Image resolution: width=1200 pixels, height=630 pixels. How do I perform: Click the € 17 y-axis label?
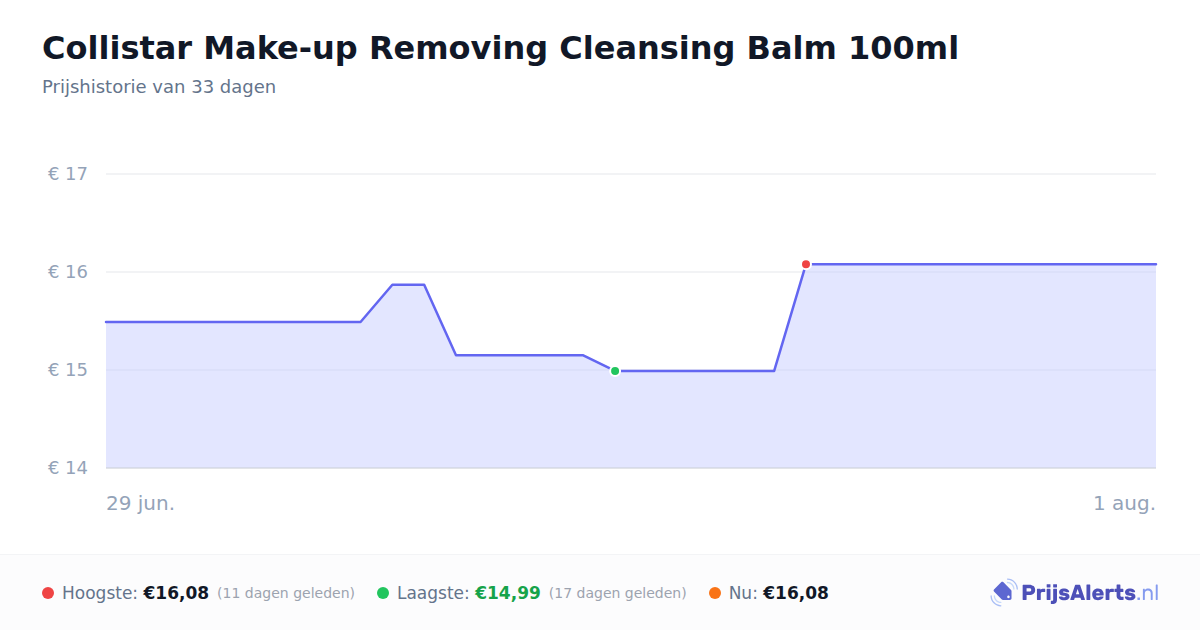click(x=68, y=174)
